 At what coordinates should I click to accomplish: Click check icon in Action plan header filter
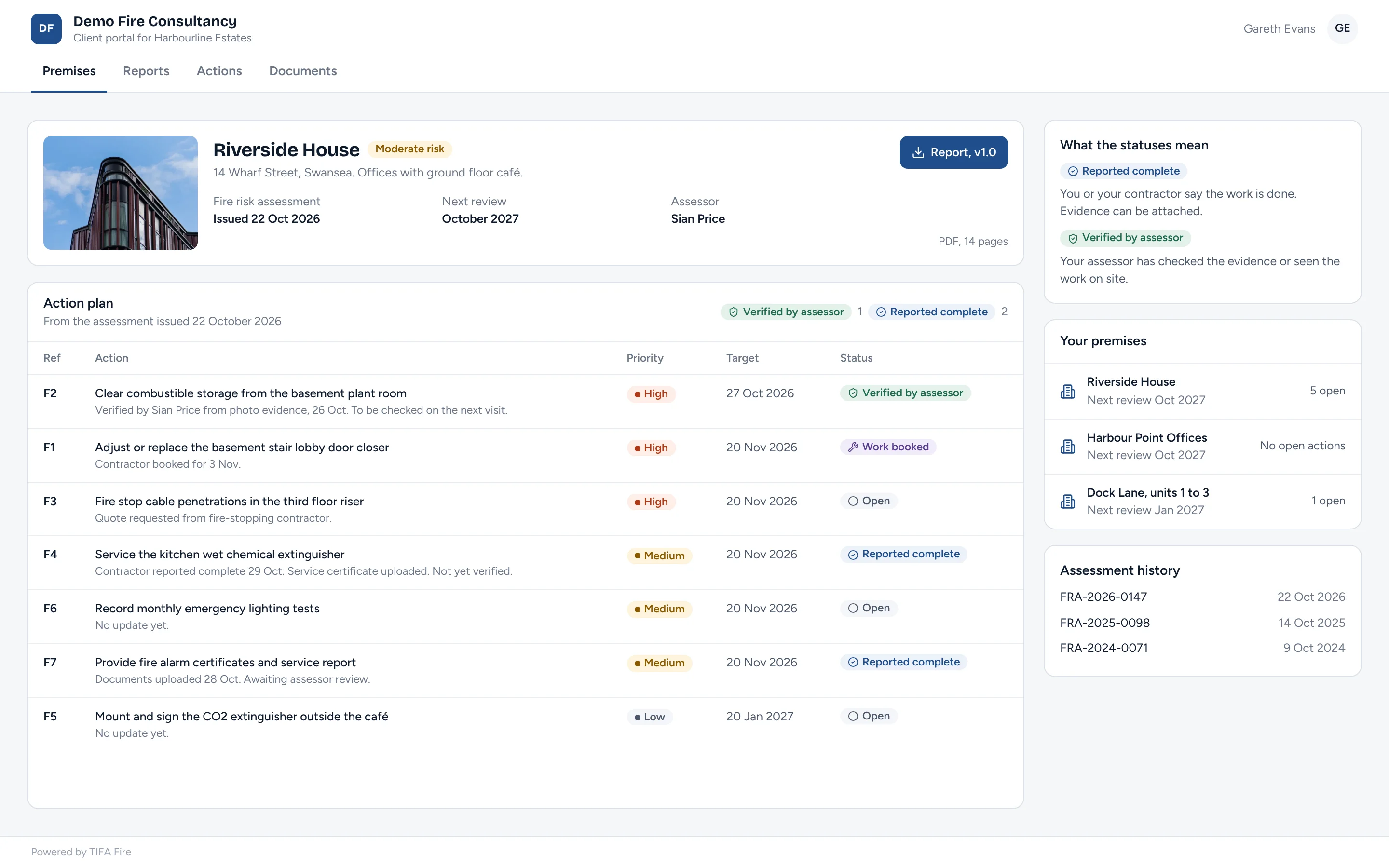881,312
